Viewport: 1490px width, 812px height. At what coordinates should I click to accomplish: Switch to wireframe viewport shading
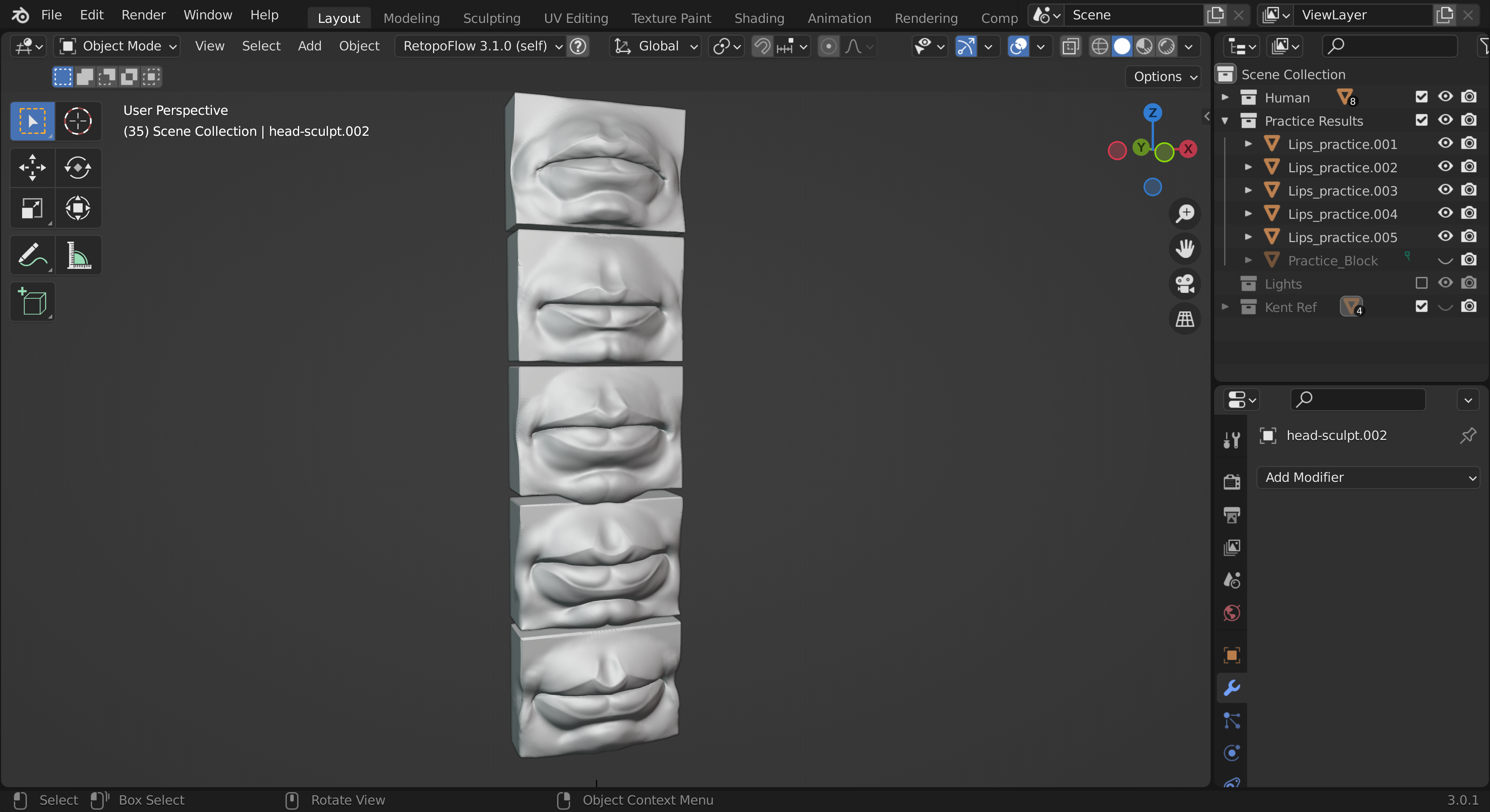click(1100, 46)
